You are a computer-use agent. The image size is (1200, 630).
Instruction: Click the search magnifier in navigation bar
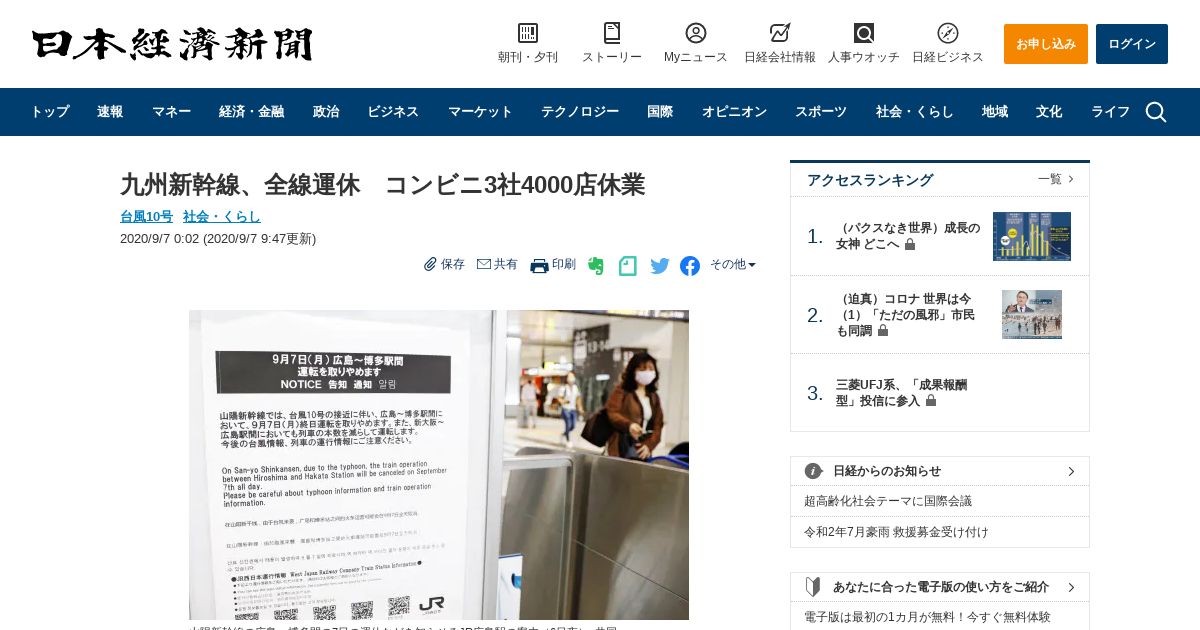(1156, 112)
